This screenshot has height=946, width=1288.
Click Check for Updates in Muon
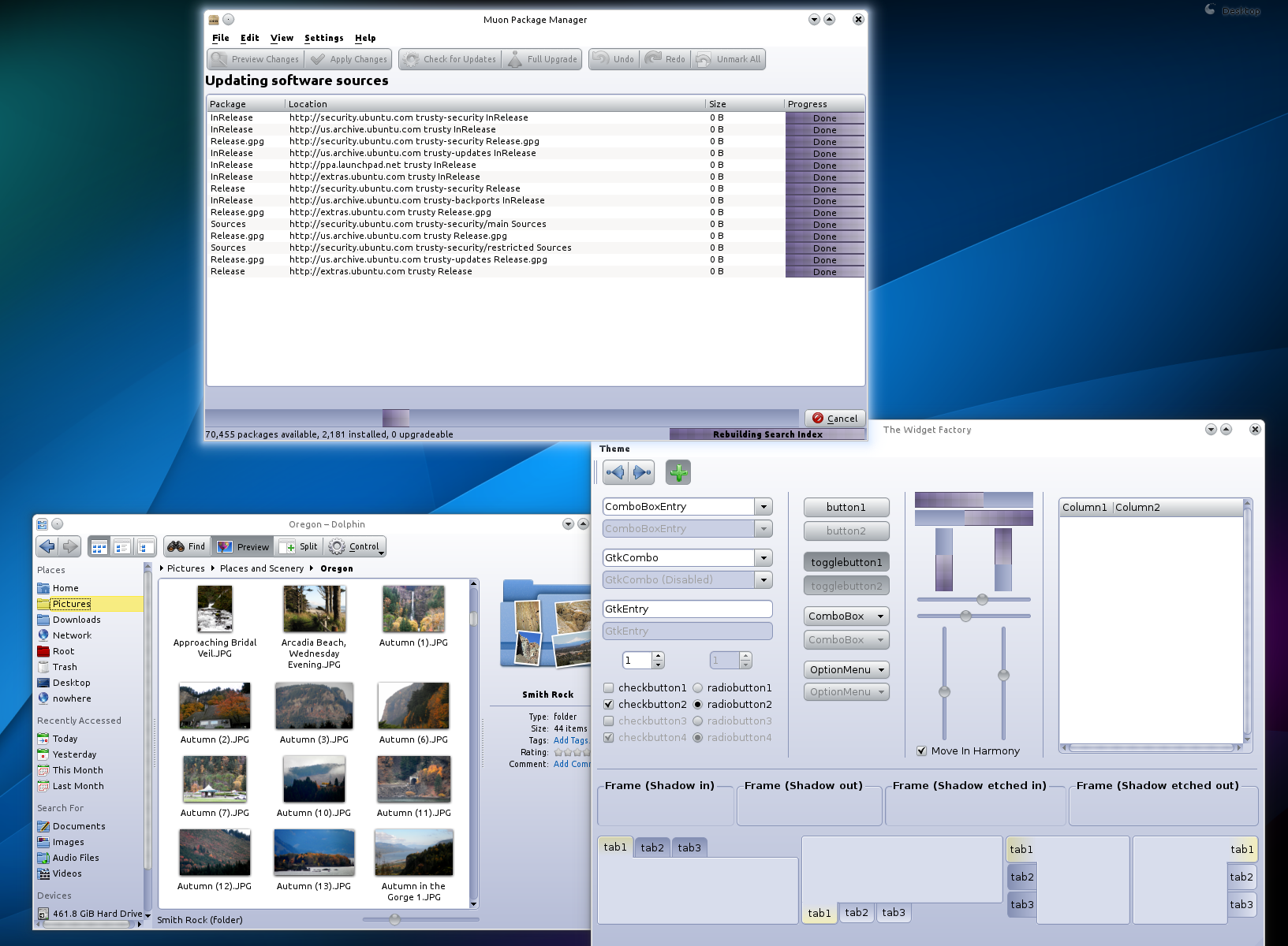(x=449, y=59)
